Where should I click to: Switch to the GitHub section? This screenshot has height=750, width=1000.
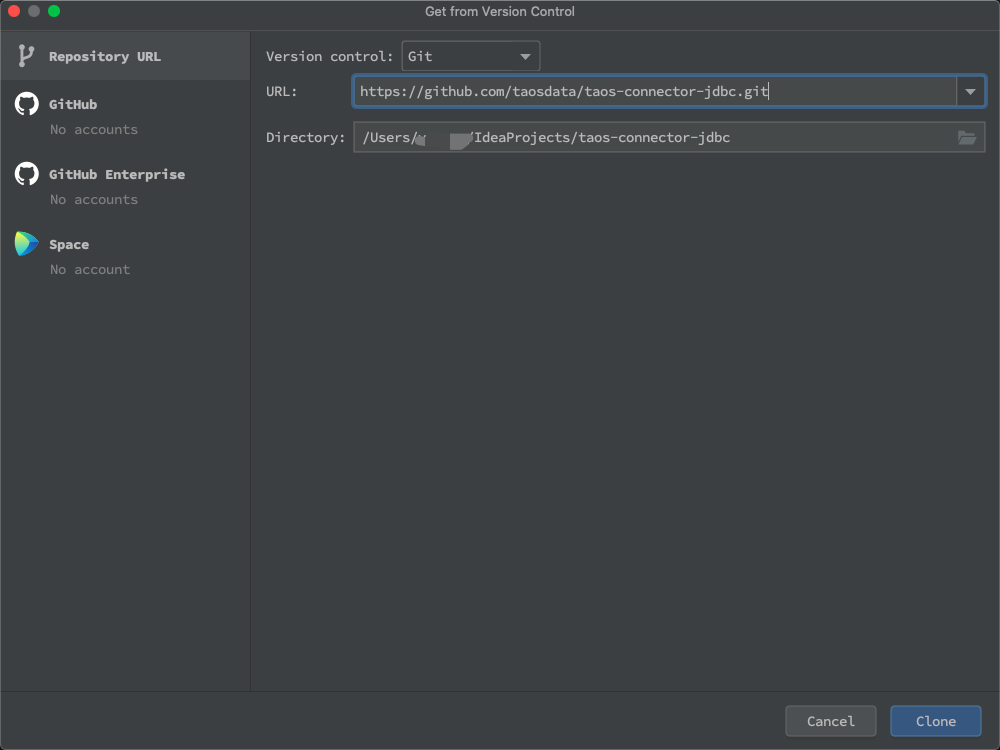click(x=72, y=104)
